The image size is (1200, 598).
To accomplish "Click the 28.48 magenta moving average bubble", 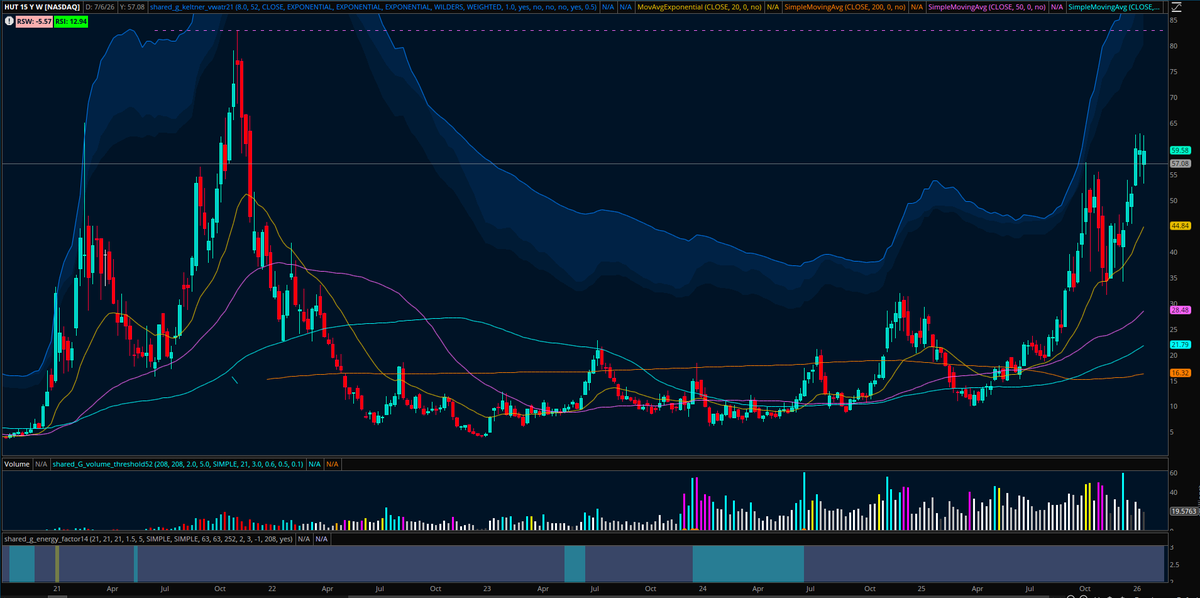I will point(1179,310).
